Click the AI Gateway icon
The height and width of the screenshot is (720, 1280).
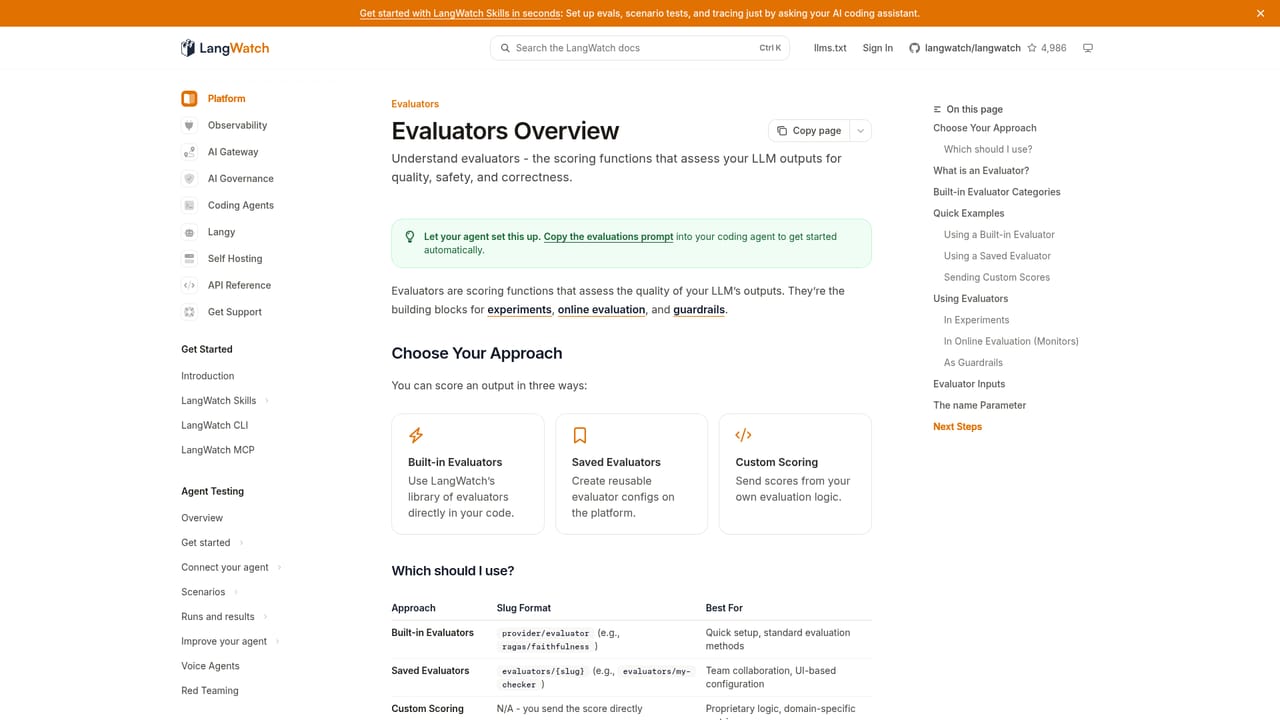click(x=189, y=152)
